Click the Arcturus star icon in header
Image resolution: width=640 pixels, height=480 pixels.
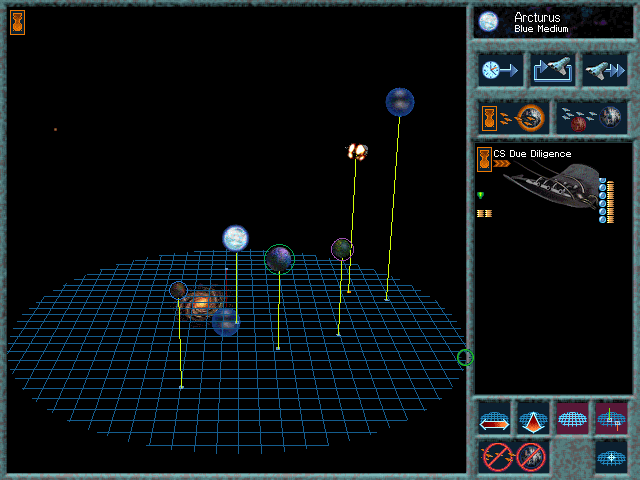click(488, 21)
